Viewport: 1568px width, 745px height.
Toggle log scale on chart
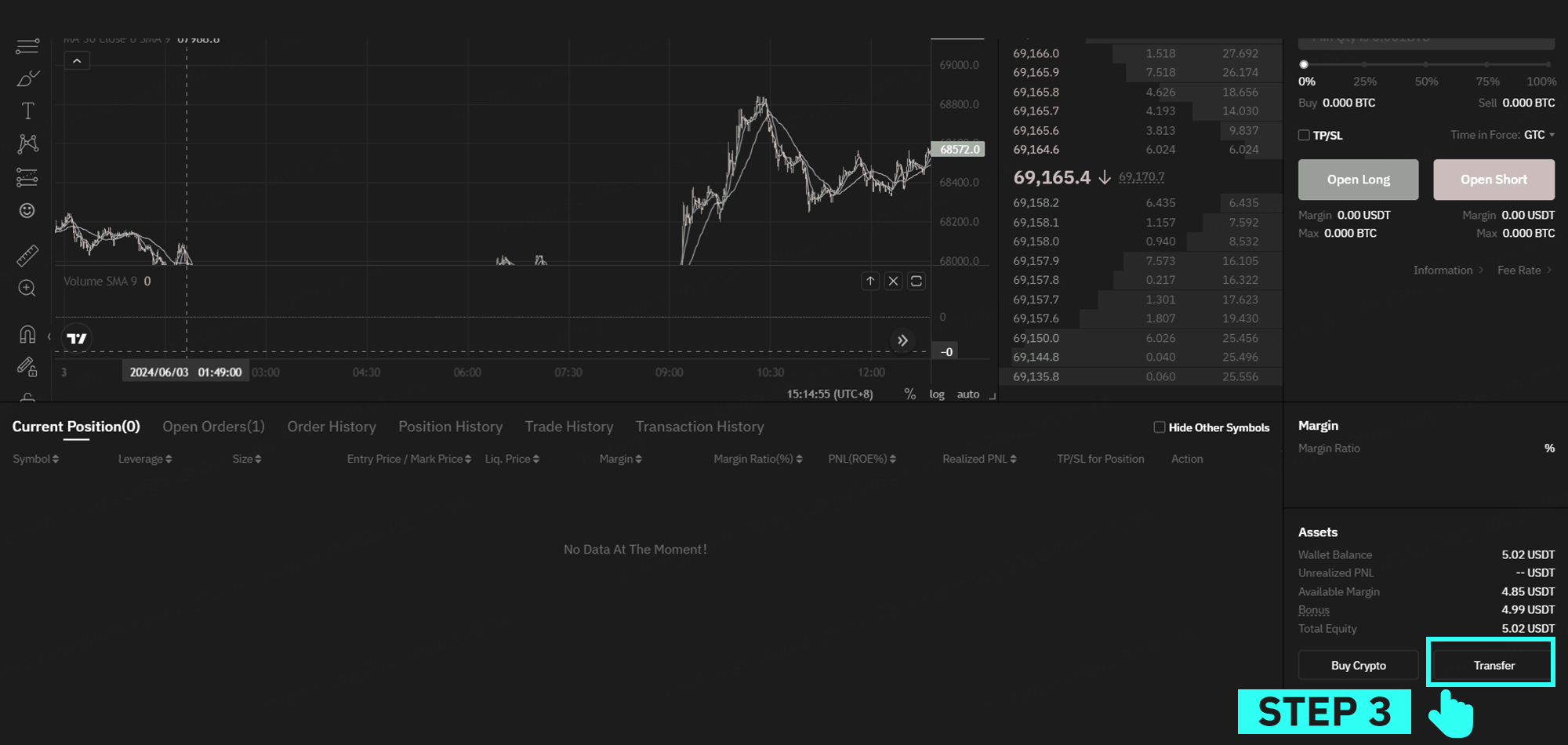[937, 394]
